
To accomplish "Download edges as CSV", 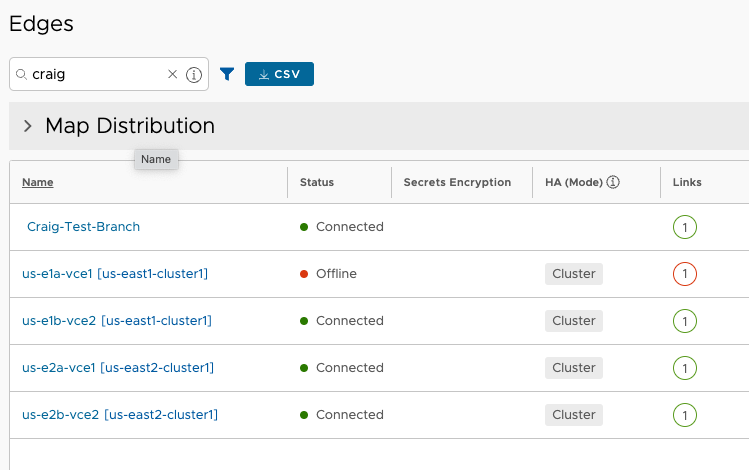I will tap(279, 74).
